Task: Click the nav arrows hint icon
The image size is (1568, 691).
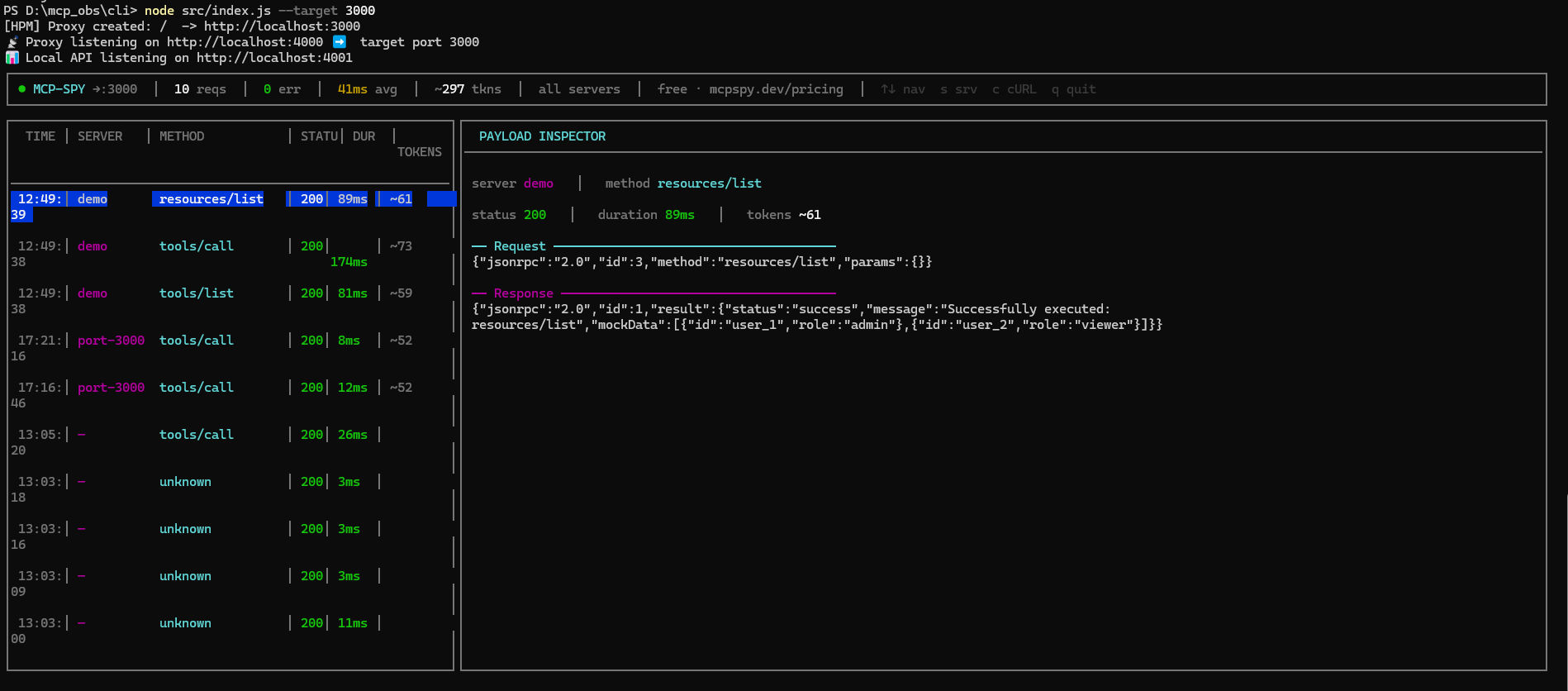Action: point(888,89)
